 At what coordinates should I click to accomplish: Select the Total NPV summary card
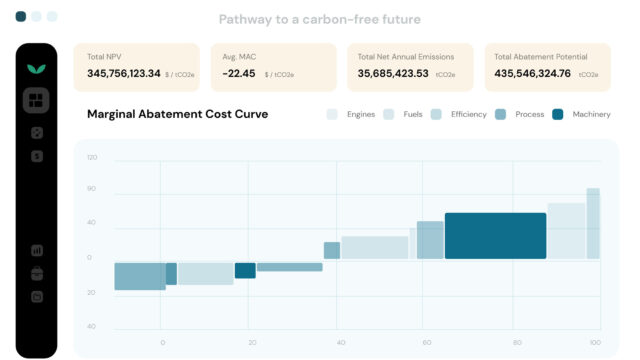(x=137, y=67)
